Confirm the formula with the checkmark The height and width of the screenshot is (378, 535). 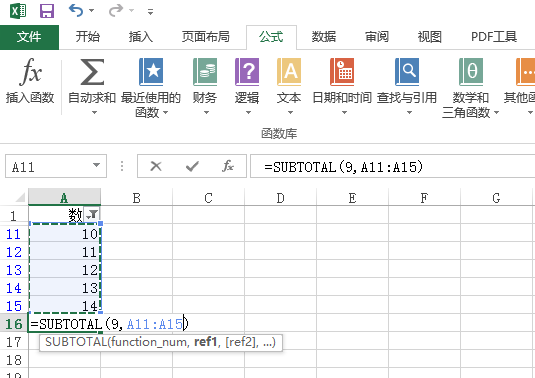click(192, 166)
